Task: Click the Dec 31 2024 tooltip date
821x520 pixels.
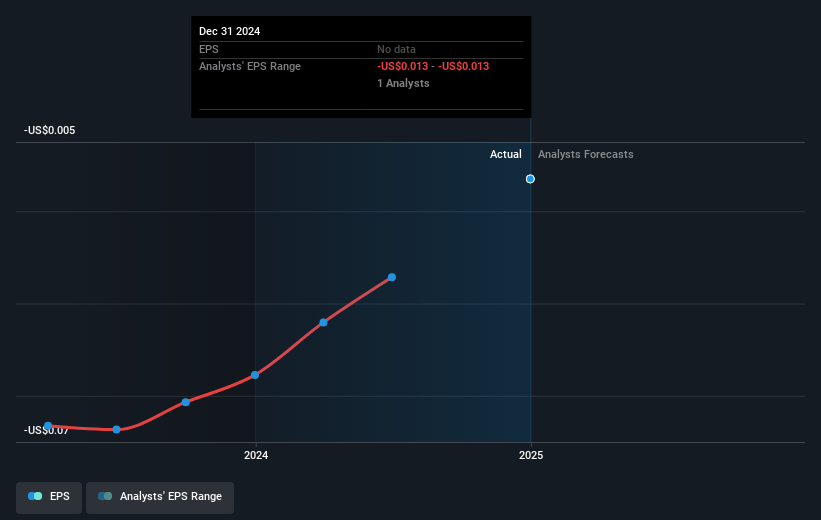Action: [x=229, y=31]
